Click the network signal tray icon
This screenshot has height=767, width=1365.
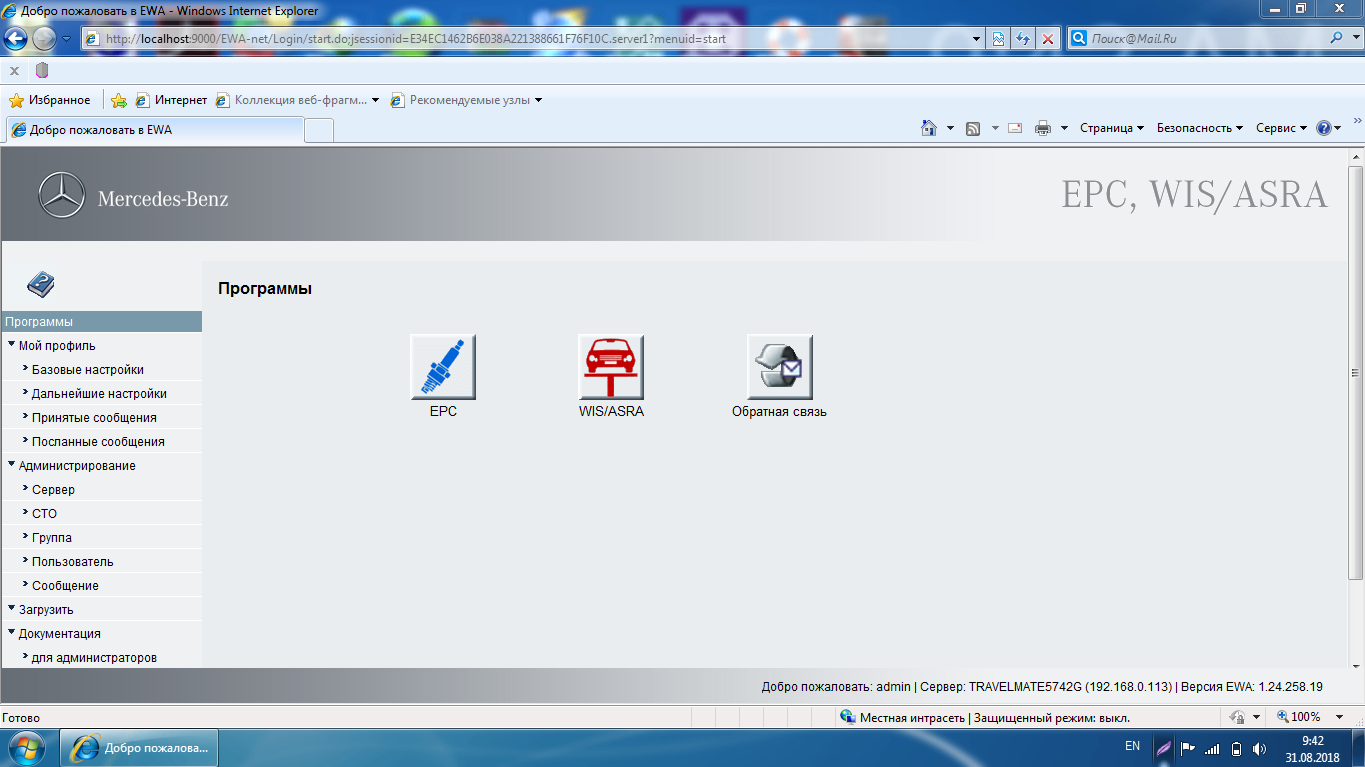[1212, 748]
